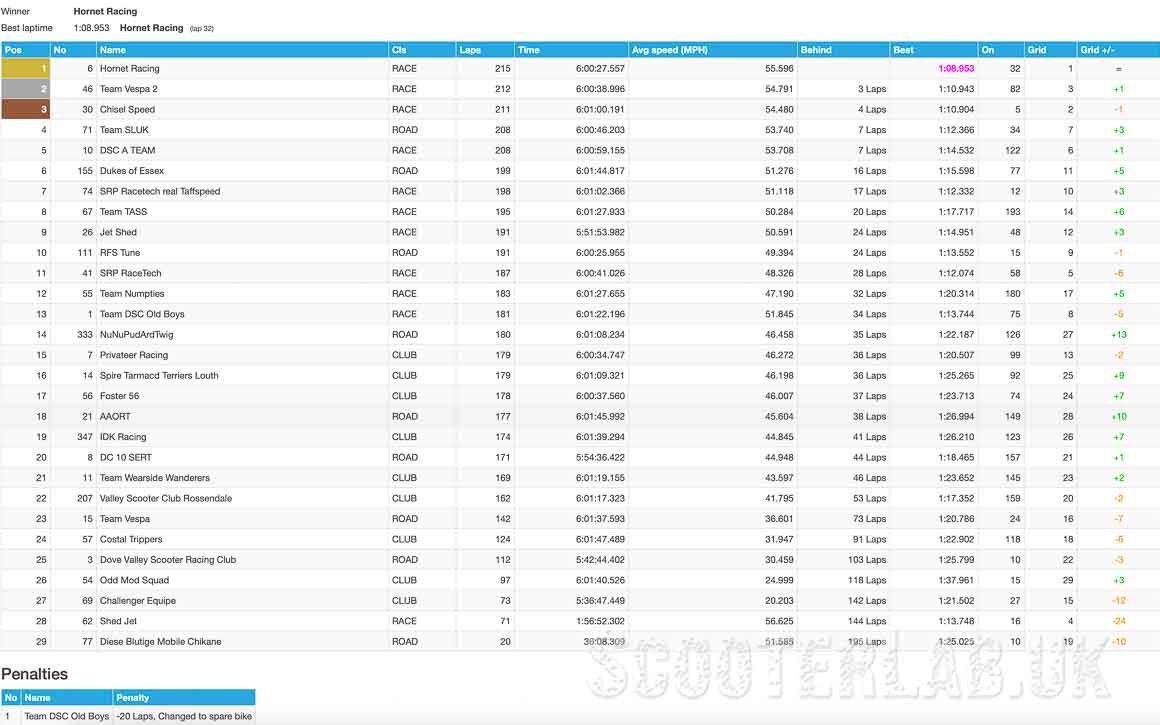
Task: Click Valley Scooter Club Rossendale
Action: tap(166, 499)
